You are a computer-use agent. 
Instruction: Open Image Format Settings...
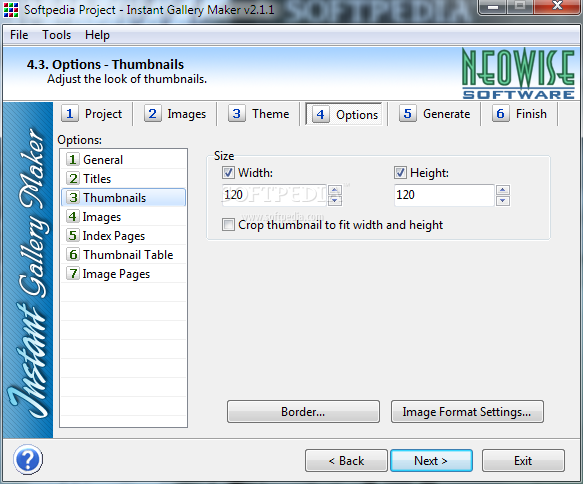467,412
